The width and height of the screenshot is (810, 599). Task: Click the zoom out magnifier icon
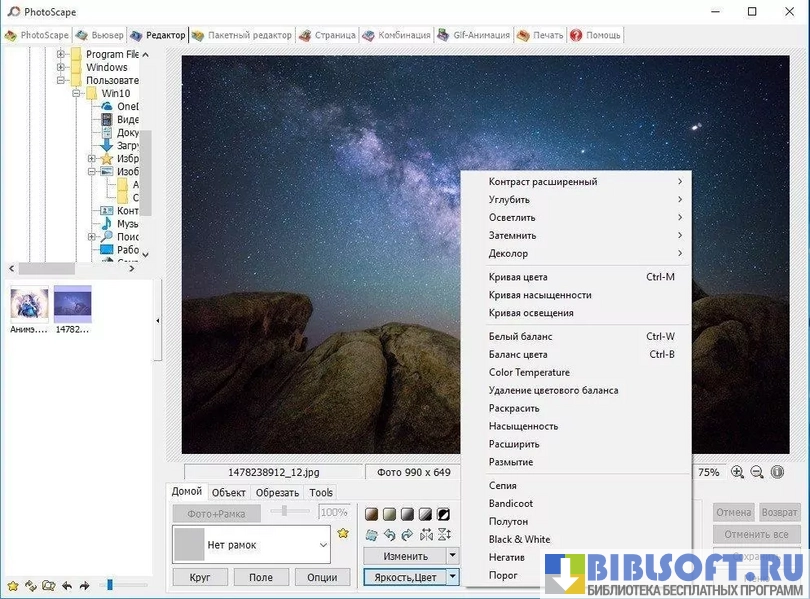pos(757,472)
